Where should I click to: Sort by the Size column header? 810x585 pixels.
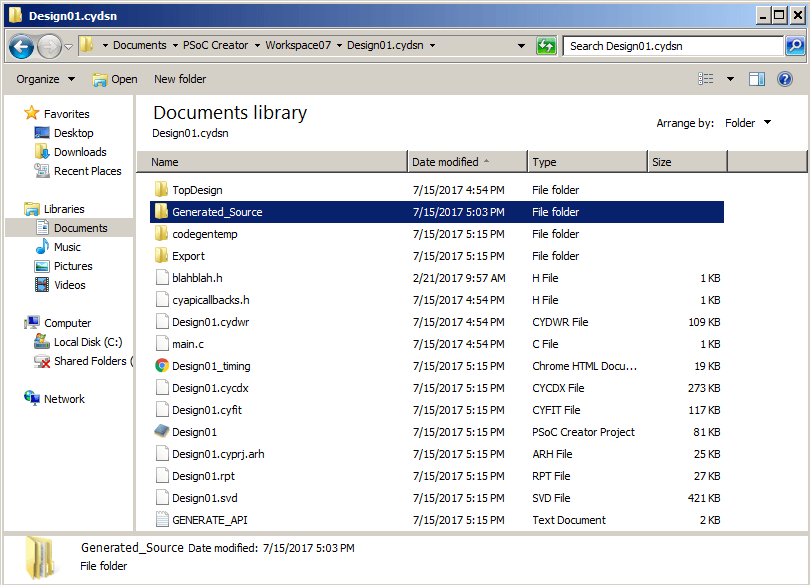(x=688, y=162)
